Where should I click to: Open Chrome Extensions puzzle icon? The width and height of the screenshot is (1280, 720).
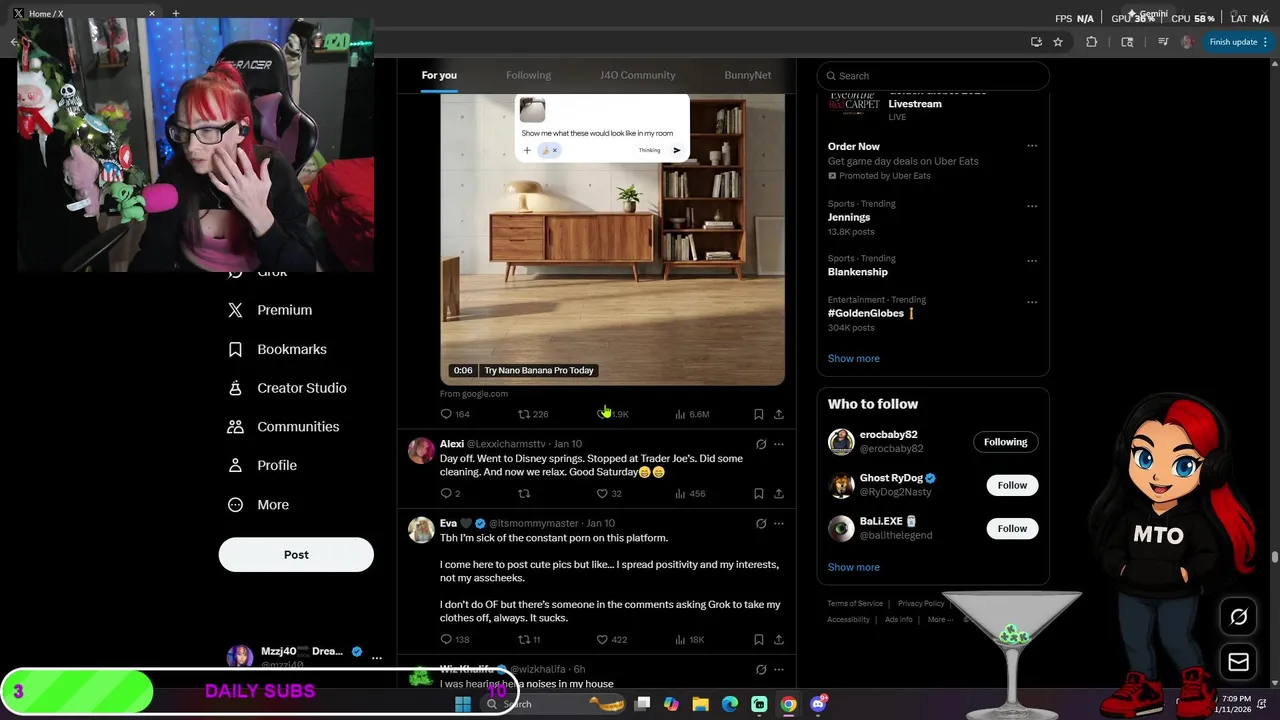click(x=1091, y=42)
